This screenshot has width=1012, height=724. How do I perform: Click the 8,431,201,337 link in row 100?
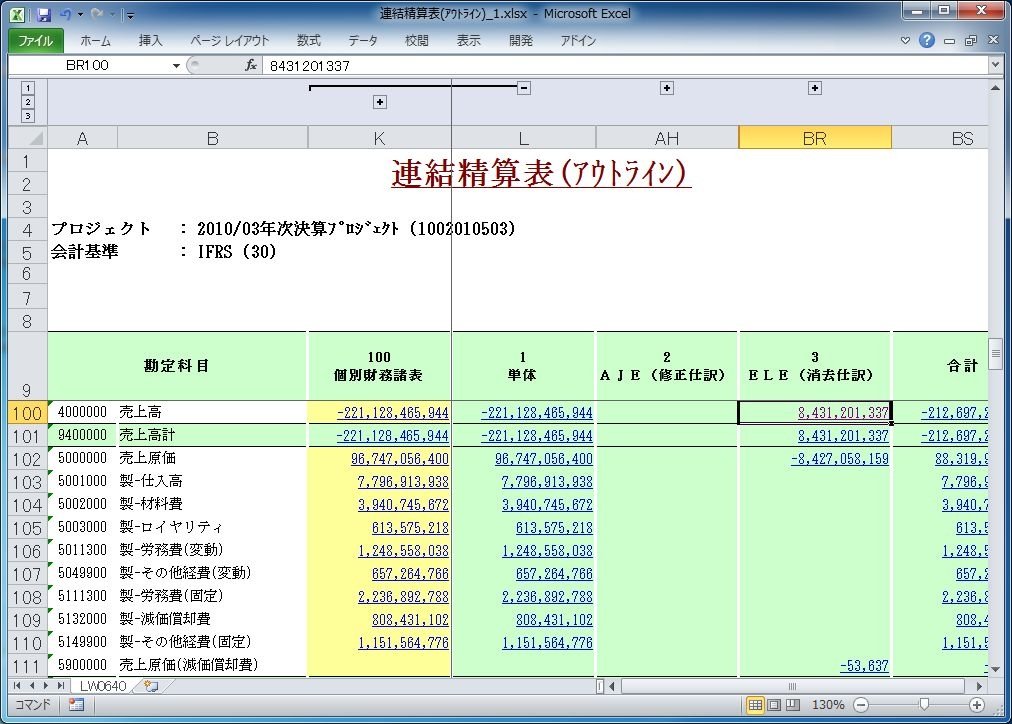click(843, 412)
